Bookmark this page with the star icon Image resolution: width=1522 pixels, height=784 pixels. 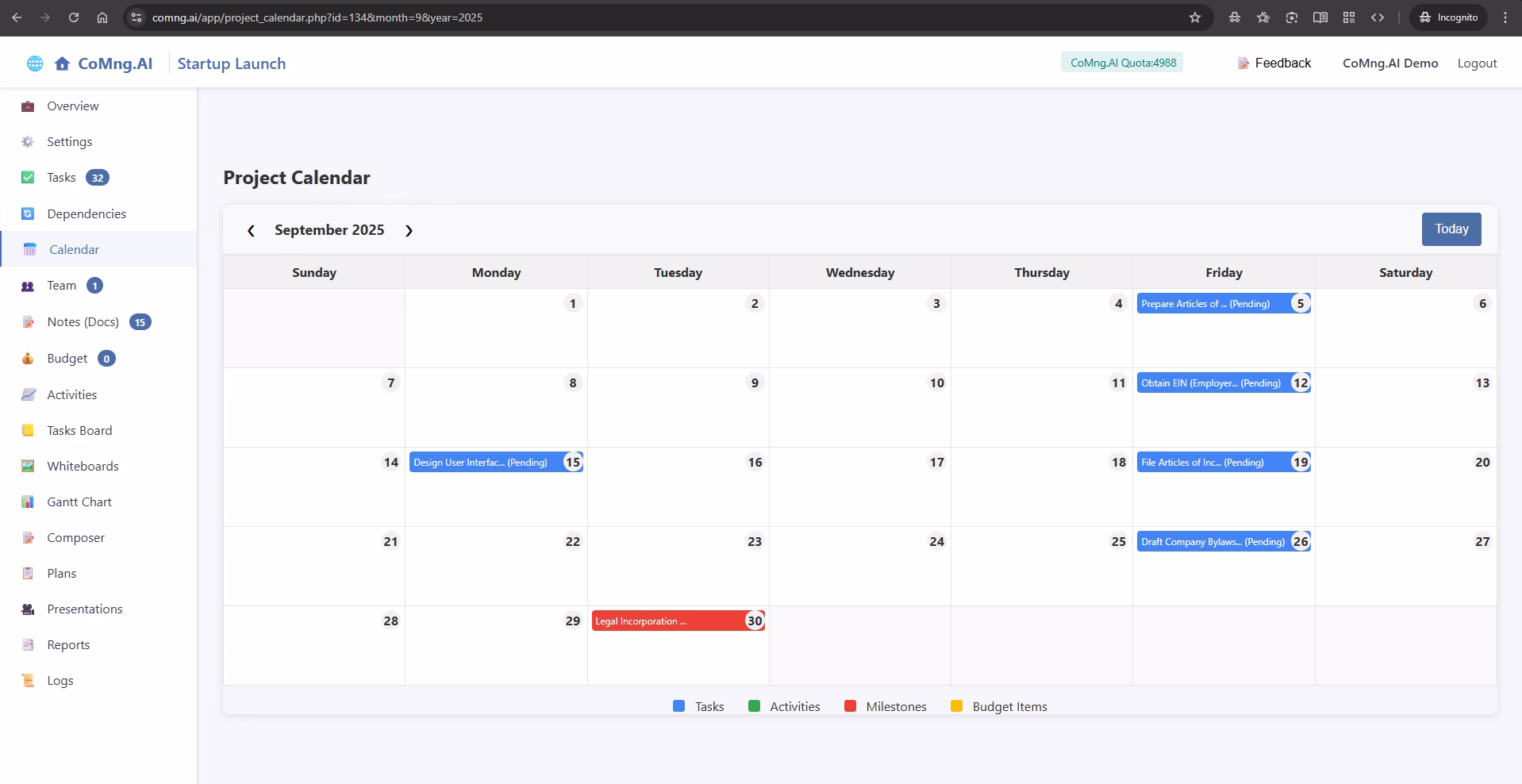1195,17
